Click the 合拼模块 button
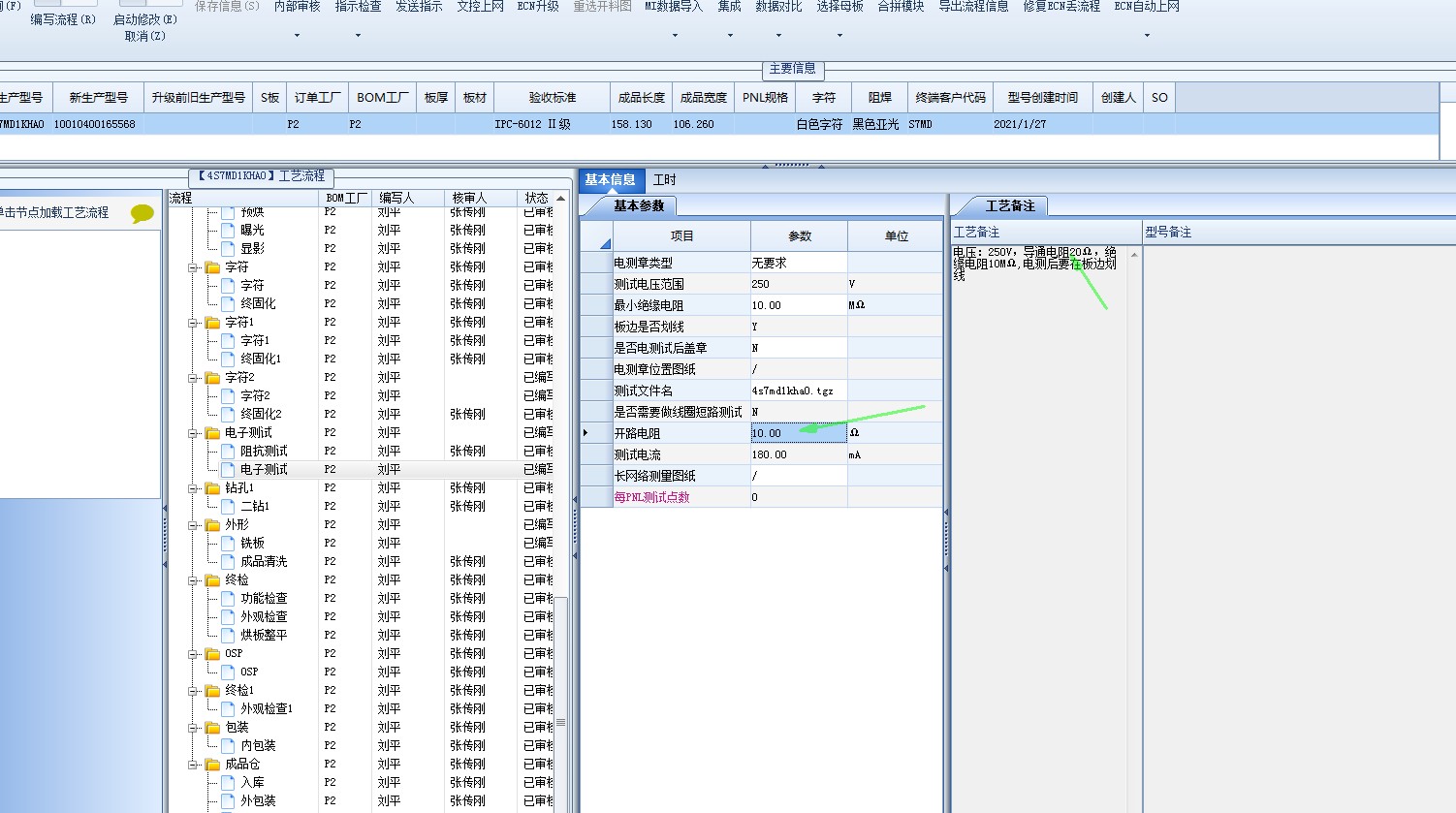 (x=901, y=7)
